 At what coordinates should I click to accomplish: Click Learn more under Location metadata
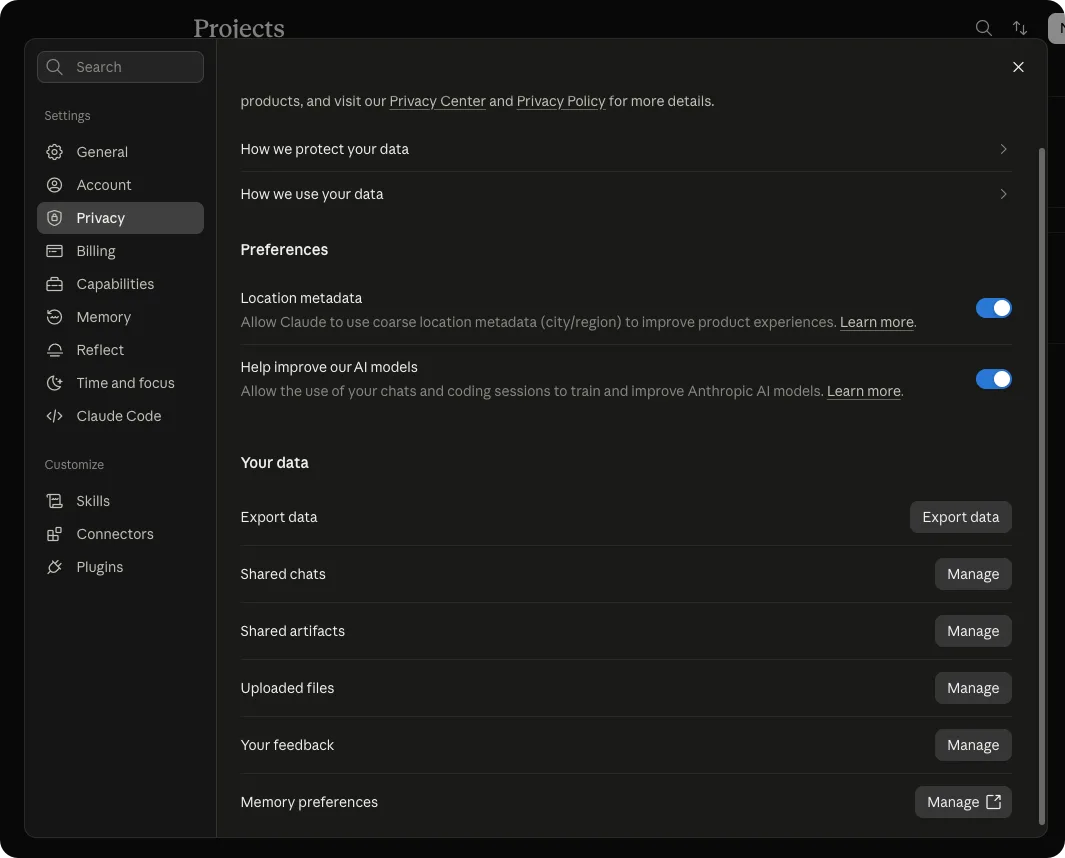coord(877,322)
